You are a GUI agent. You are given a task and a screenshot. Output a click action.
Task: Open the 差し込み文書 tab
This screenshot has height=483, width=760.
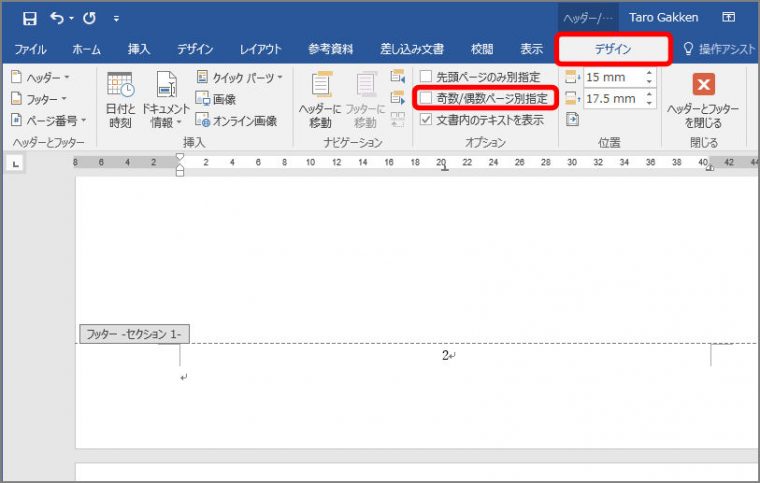click(x=412, y=49)
